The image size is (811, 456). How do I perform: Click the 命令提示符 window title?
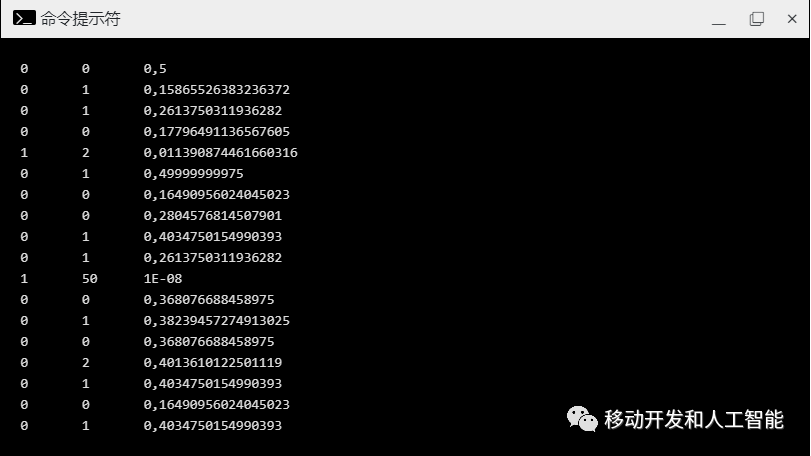tap(80, 19)
